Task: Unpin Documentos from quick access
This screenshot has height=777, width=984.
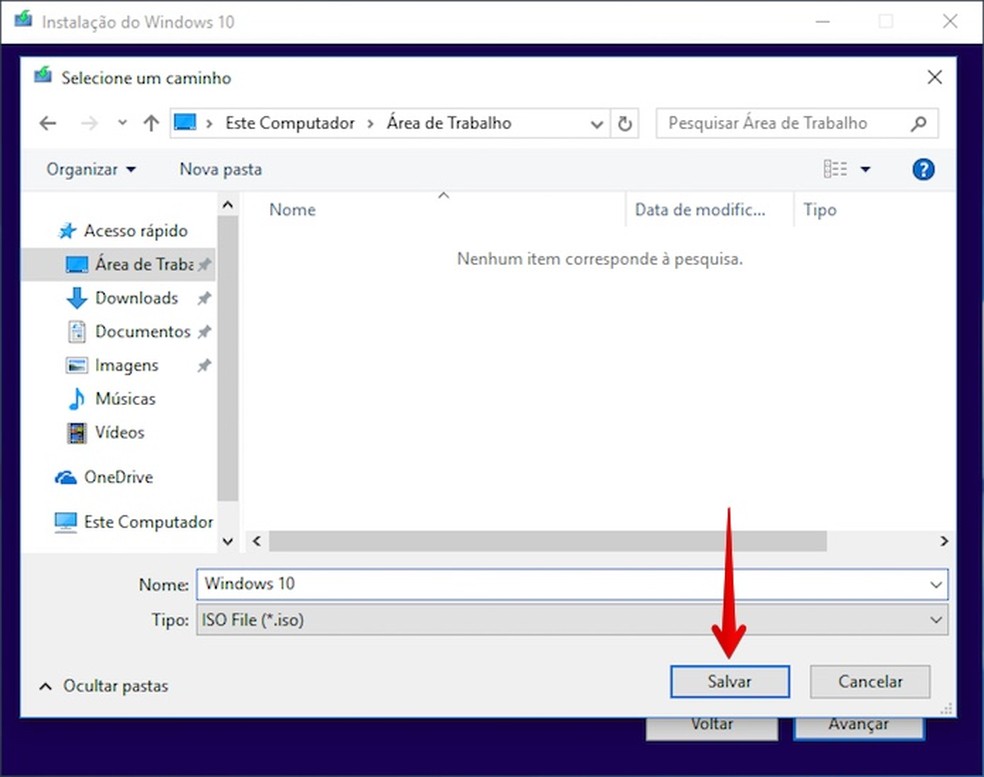Action: pyautogui.click(x=203, y=331)
